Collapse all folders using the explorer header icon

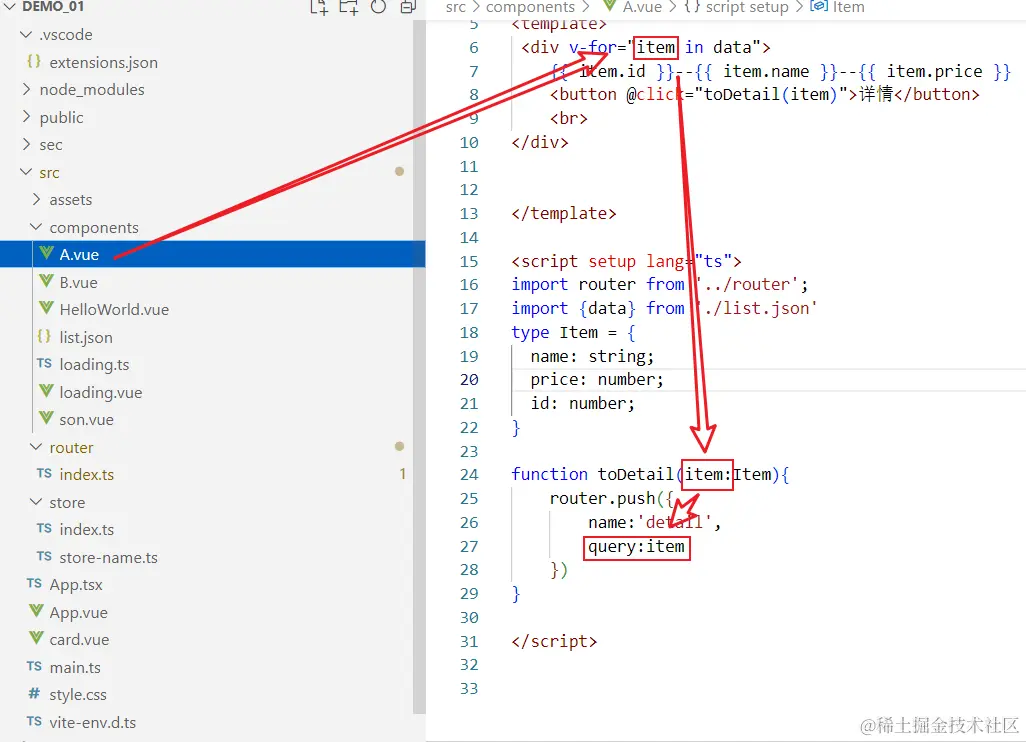point(408,7)
